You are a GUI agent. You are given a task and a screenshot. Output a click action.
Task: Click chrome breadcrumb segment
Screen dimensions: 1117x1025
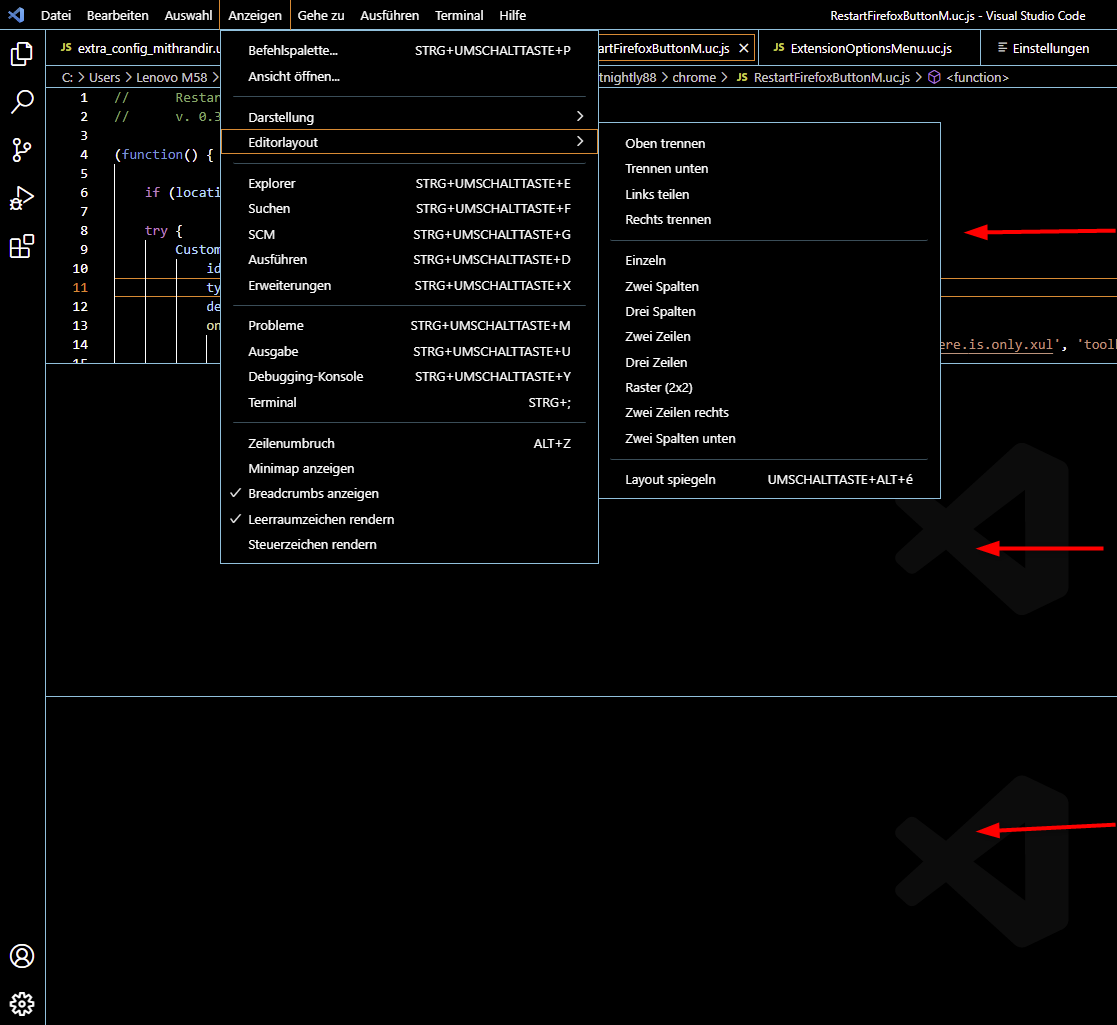click(694, 77)
